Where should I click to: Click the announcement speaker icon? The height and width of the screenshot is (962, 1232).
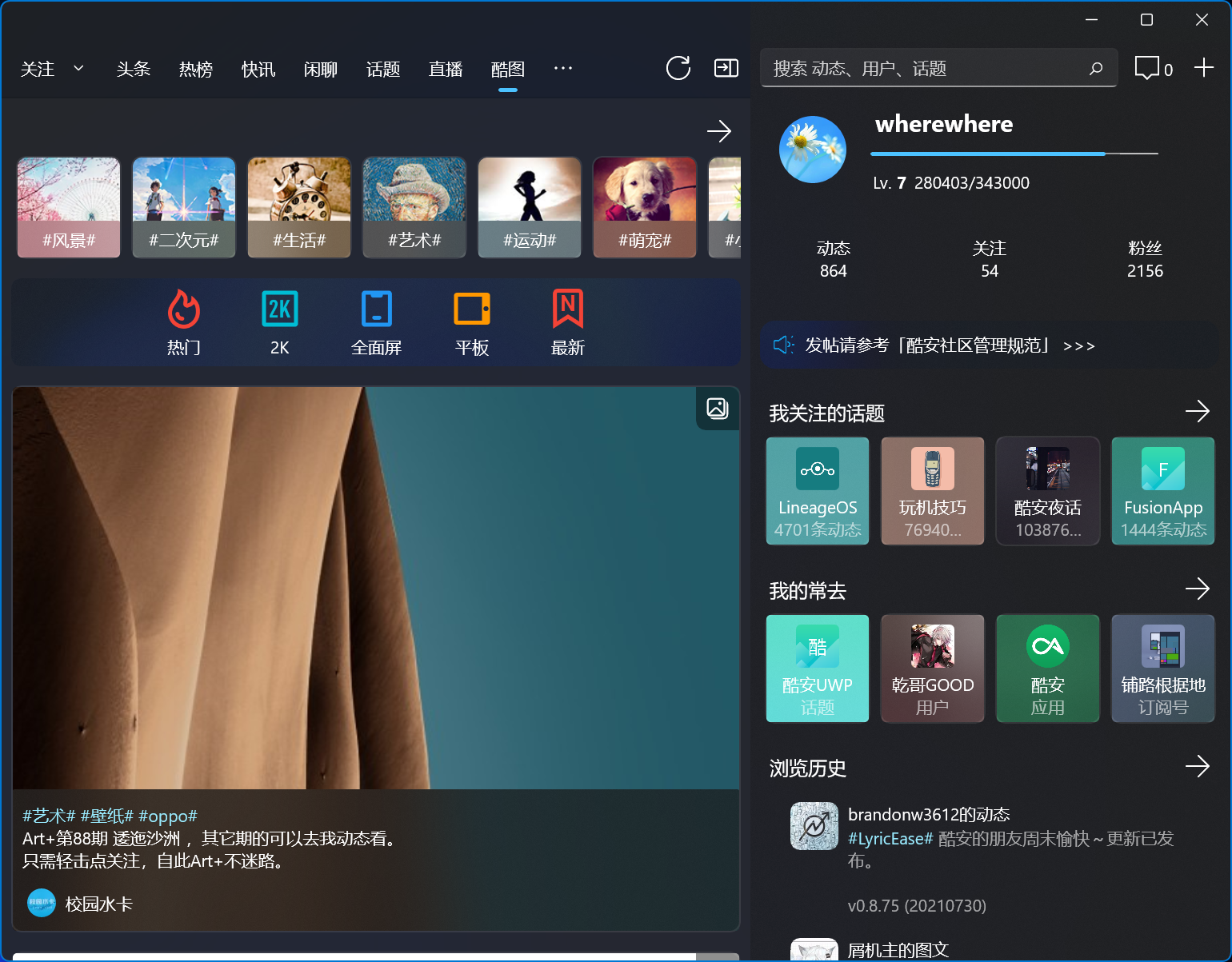[x=783, y=345]
